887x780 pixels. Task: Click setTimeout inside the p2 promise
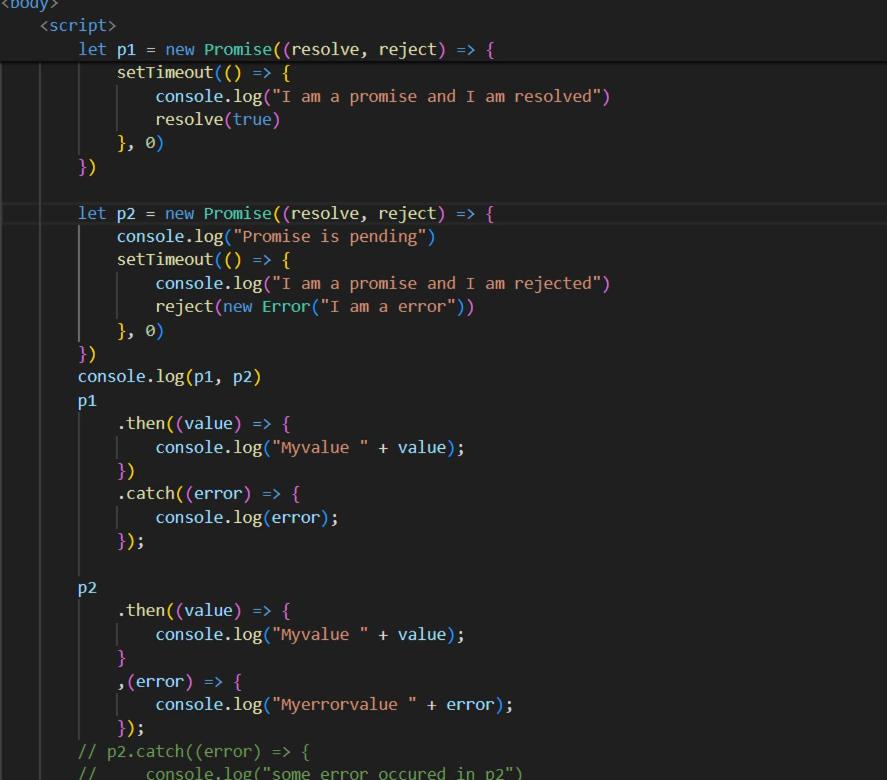165,260
